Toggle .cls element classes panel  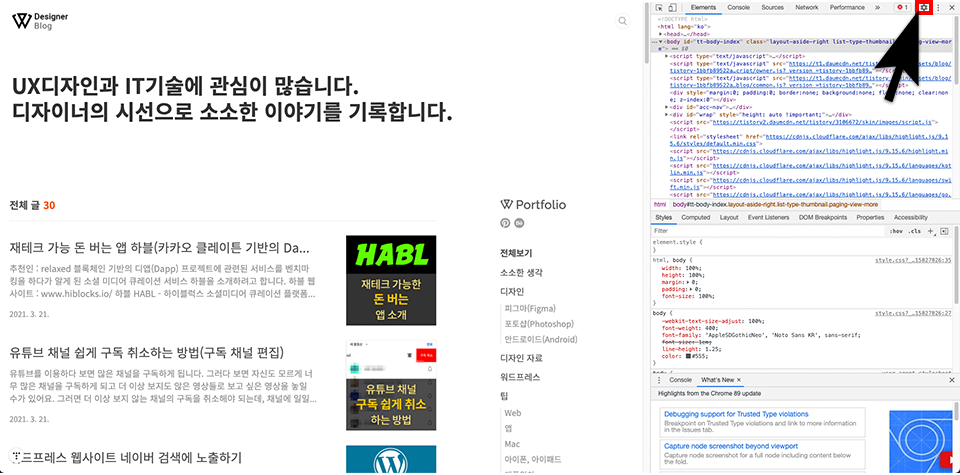pyautogui.click(x=915, y=231)
